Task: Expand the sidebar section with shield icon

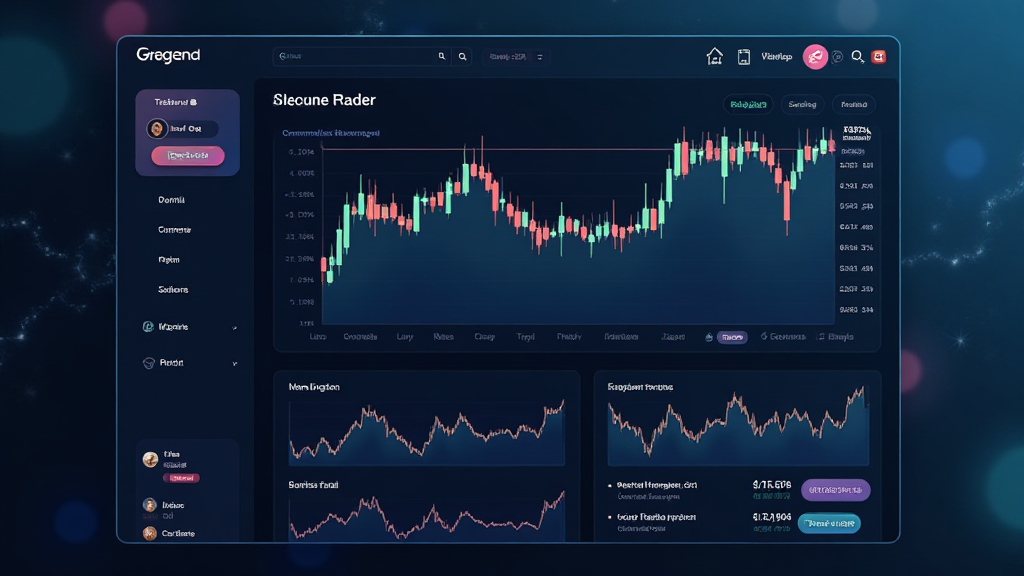Action: 234,363
